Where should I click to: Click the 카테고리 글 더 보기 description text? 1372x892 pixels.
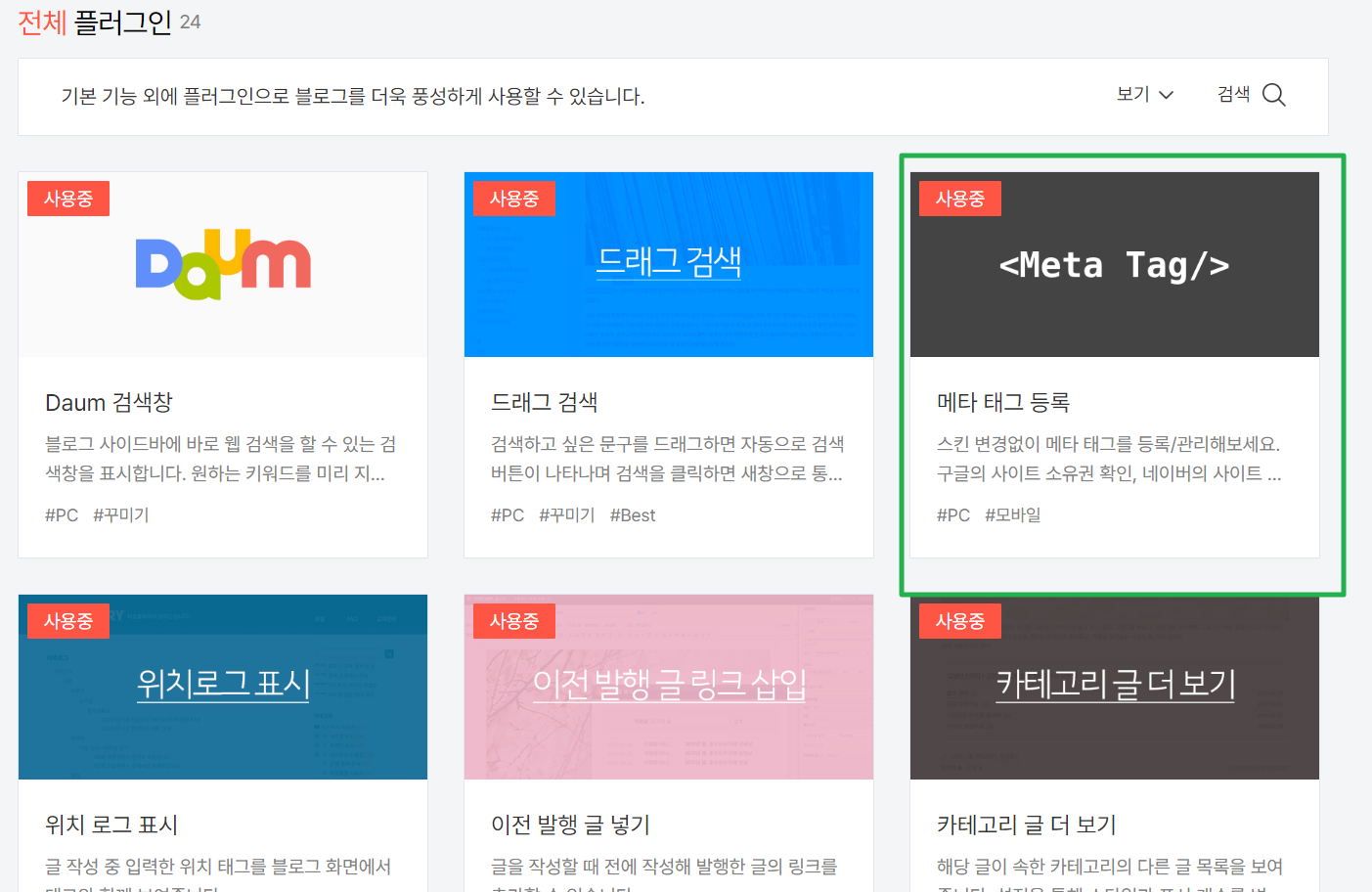pos(1110,875)
